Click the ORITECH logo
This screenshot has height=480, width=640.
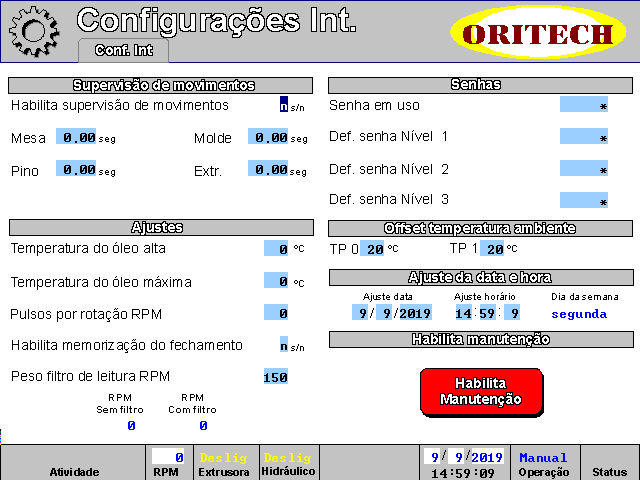pyautogui.click(x=545, y=34)
